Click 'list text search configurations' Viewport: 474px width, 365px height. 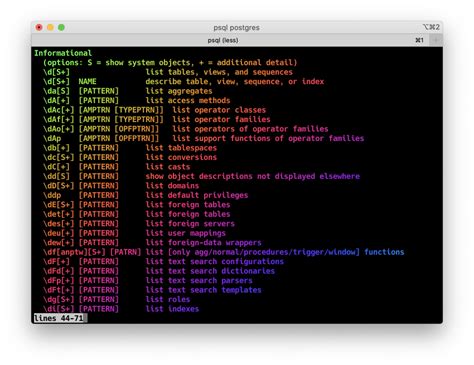coord(215,261)
